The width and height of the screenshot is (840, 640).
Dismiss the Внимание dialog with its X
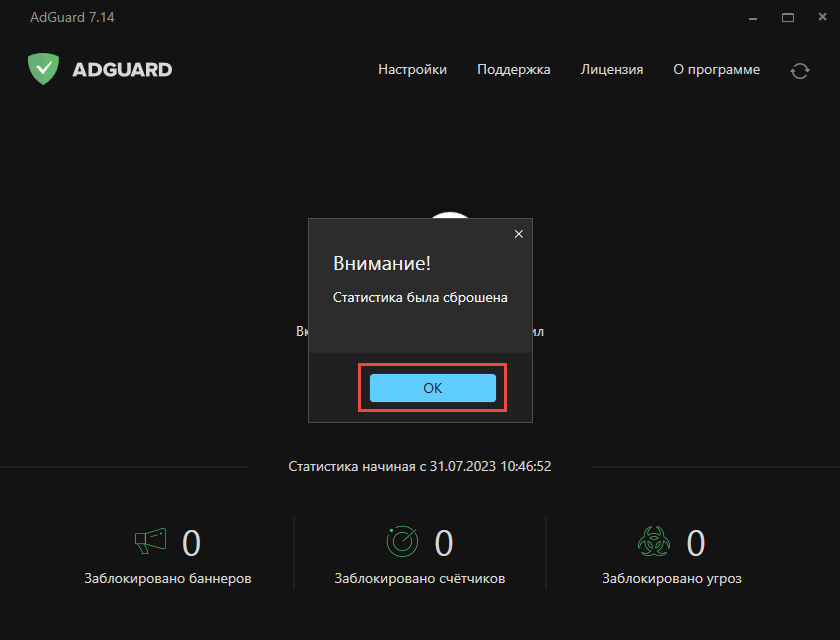coord(518,233)
